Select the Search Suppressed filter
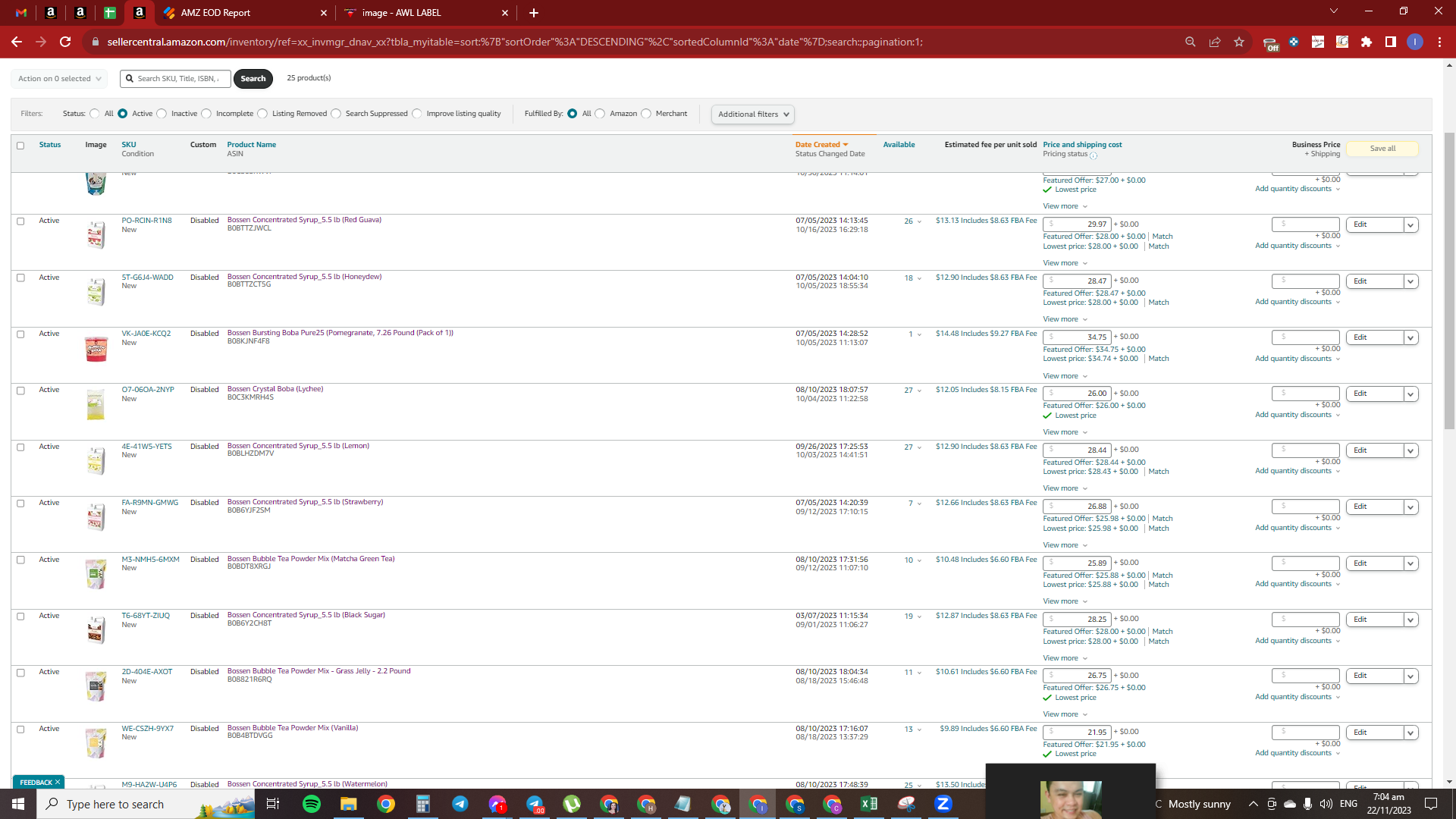 click(x=336, y=114)
